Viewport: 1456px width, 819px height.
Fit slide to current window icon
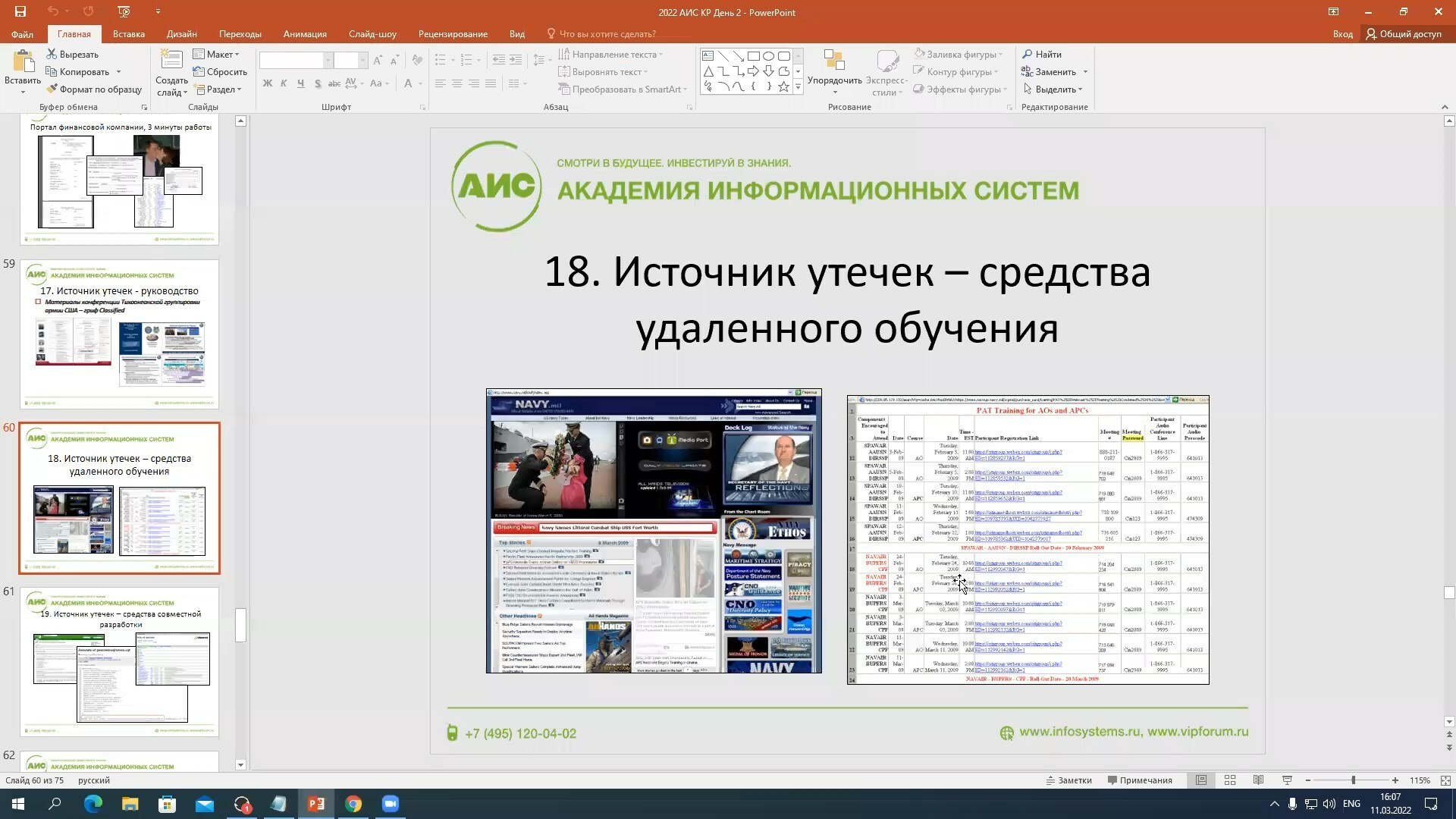(x=1445, y=780)
